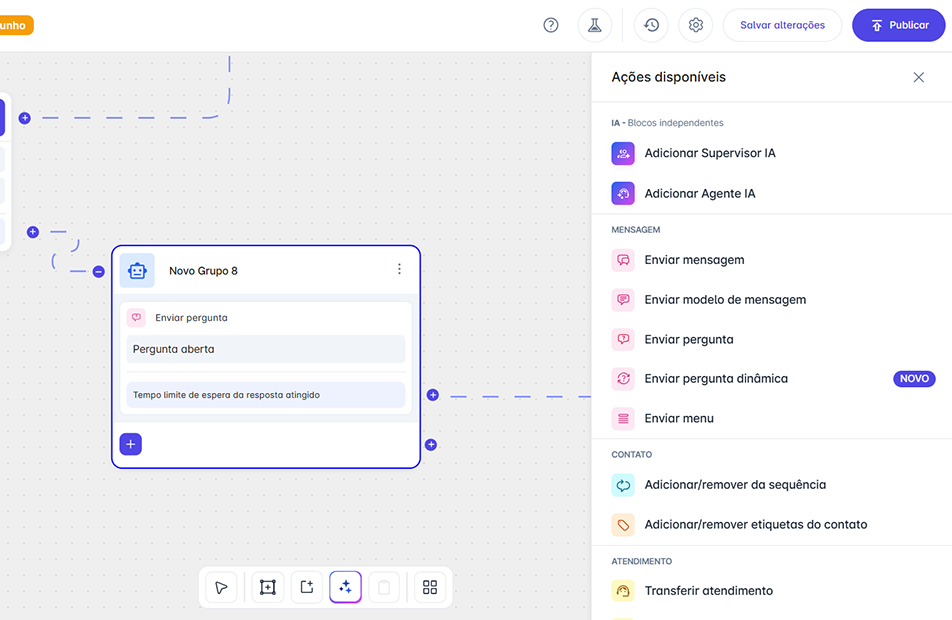
Task: Click the etiquetas tag icon
Action: [x=623, y=525]
